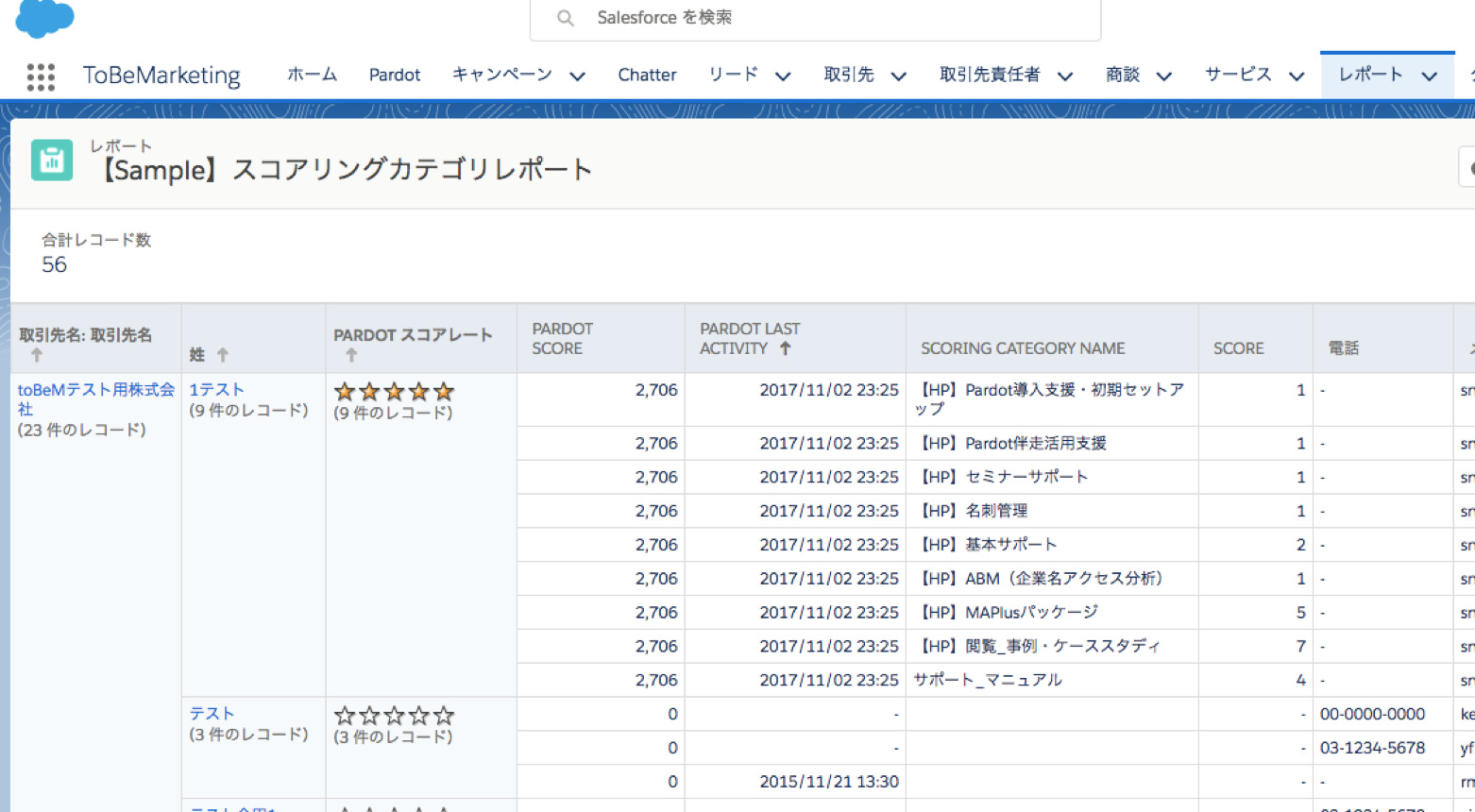1475x812 pixels.
Task: Click the レポート breadcrumb label
Action: pos(121,145)
